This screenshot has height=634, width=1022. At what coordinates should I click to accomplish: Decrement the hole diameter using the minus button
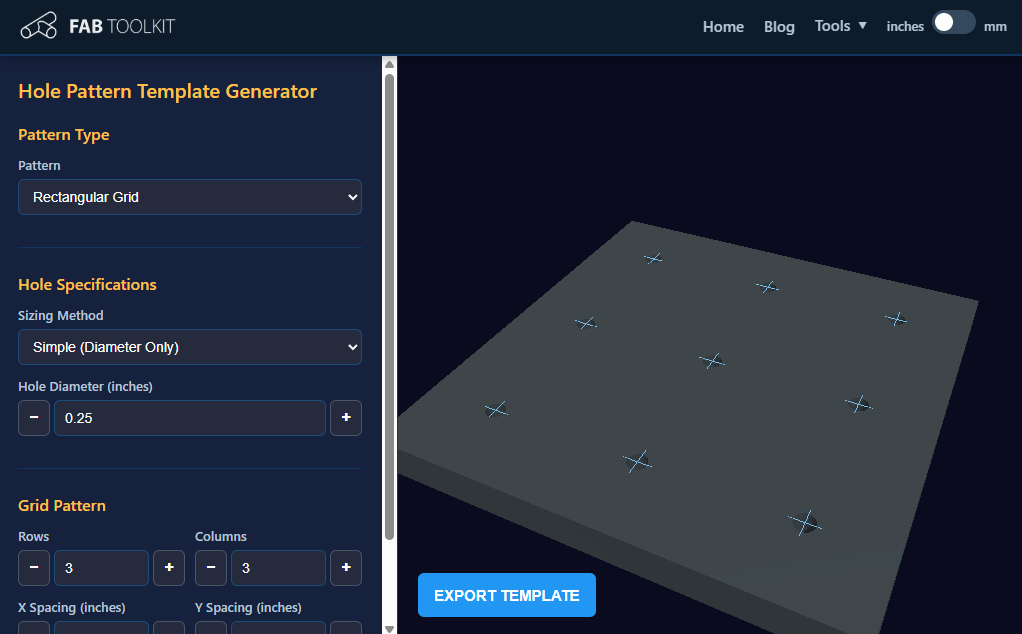[33, 417]
